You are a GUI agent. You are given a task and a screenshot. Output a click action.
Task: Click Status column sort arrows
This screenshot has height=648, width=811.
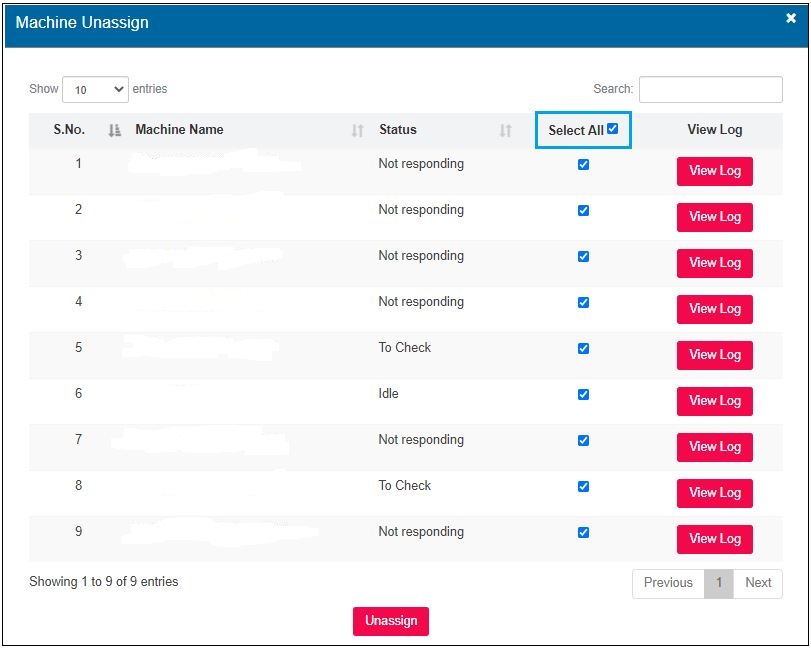tap(505, 130)
